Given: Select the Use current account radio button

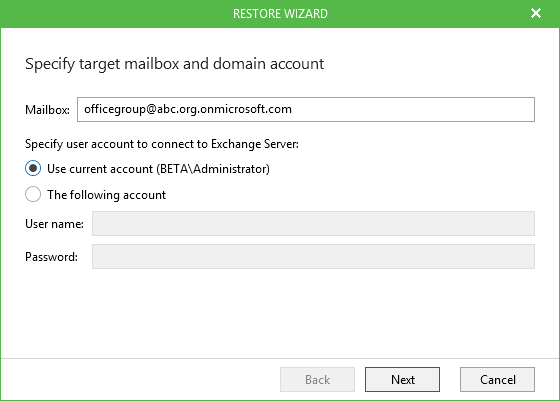Looking at the screenshot, I should point(33,168).
